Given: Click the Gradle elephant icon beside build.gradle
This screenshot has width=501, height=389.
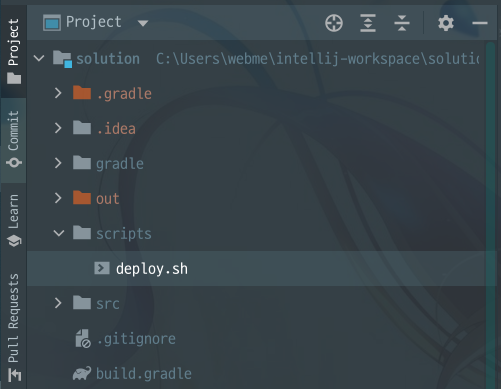Looking at the screenshot, I should [82, 374].
